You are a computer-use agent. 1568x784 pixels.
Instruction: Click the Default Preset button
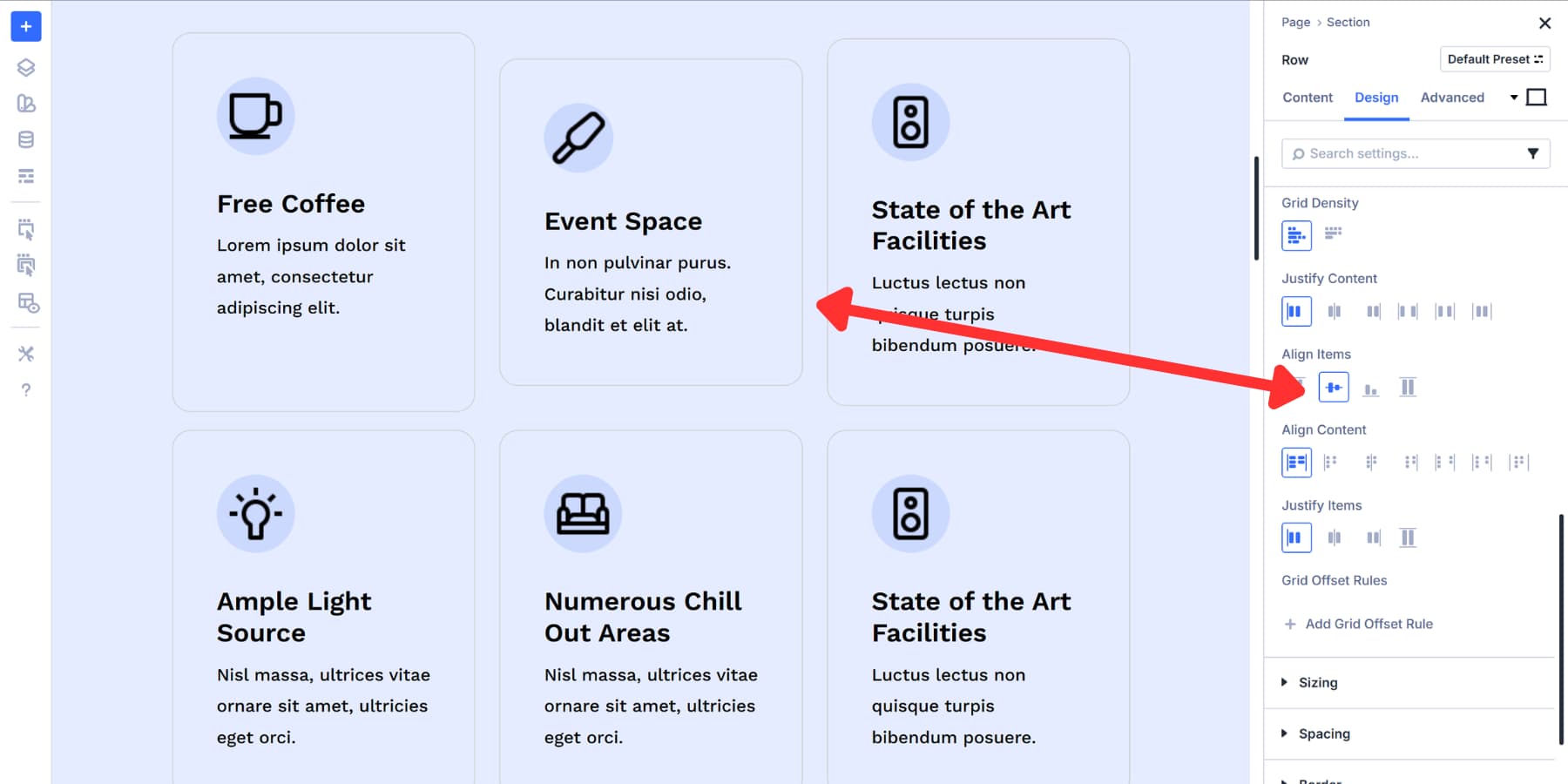tap(1495, 58)
